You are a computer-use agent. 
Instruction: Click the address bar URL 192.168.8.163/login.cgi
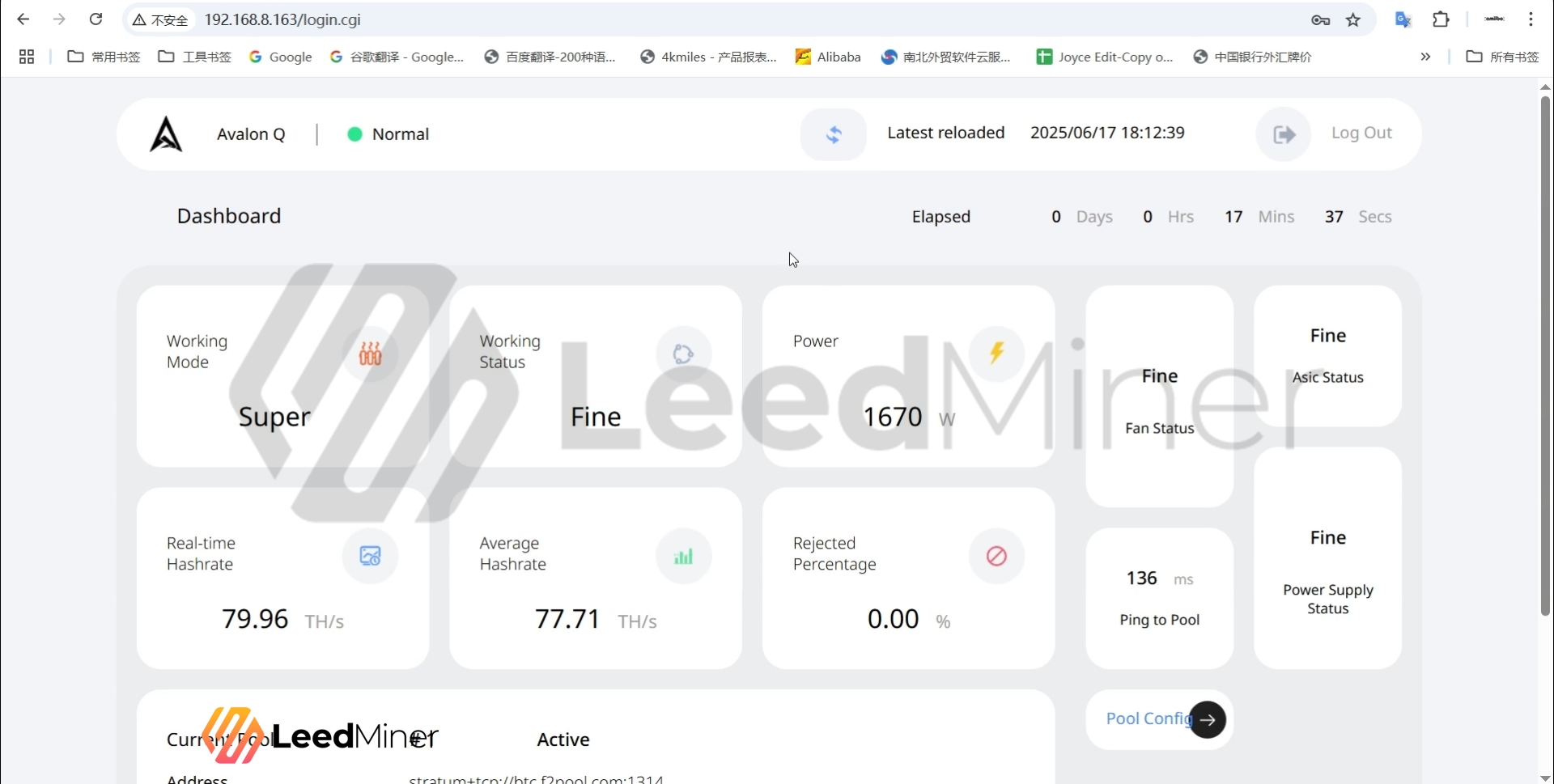(282, 19)
